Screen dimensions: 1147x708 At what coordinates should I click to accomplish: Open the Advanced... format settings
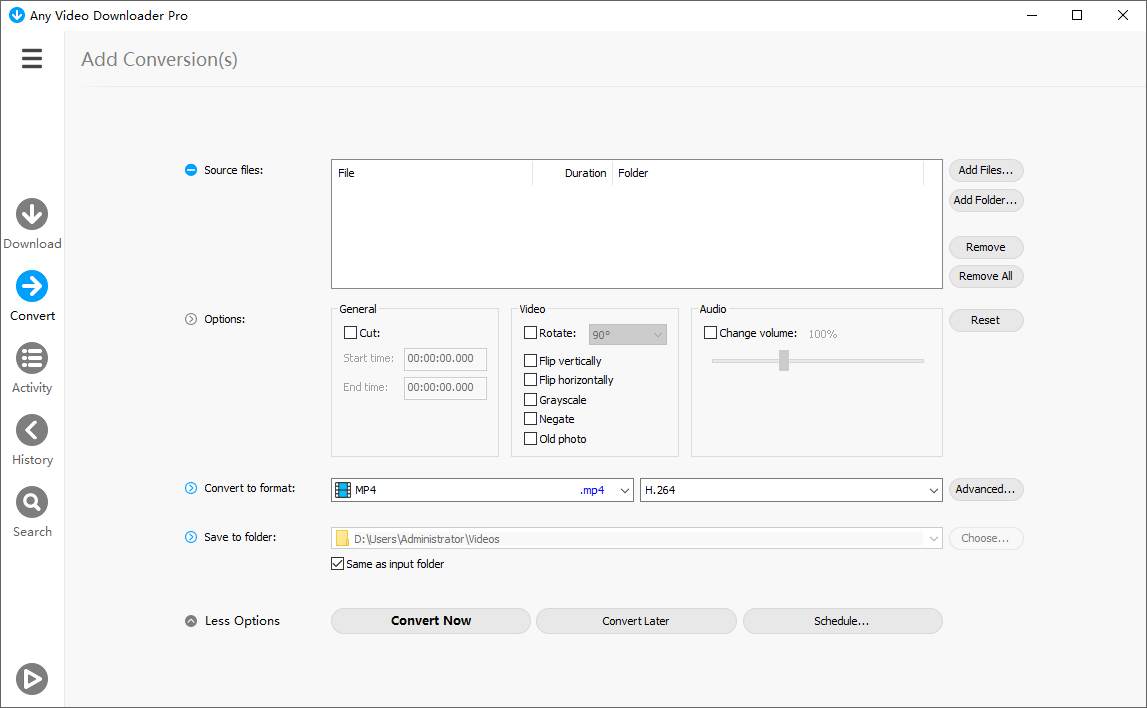pyautogui.click(x=985, y=489)
